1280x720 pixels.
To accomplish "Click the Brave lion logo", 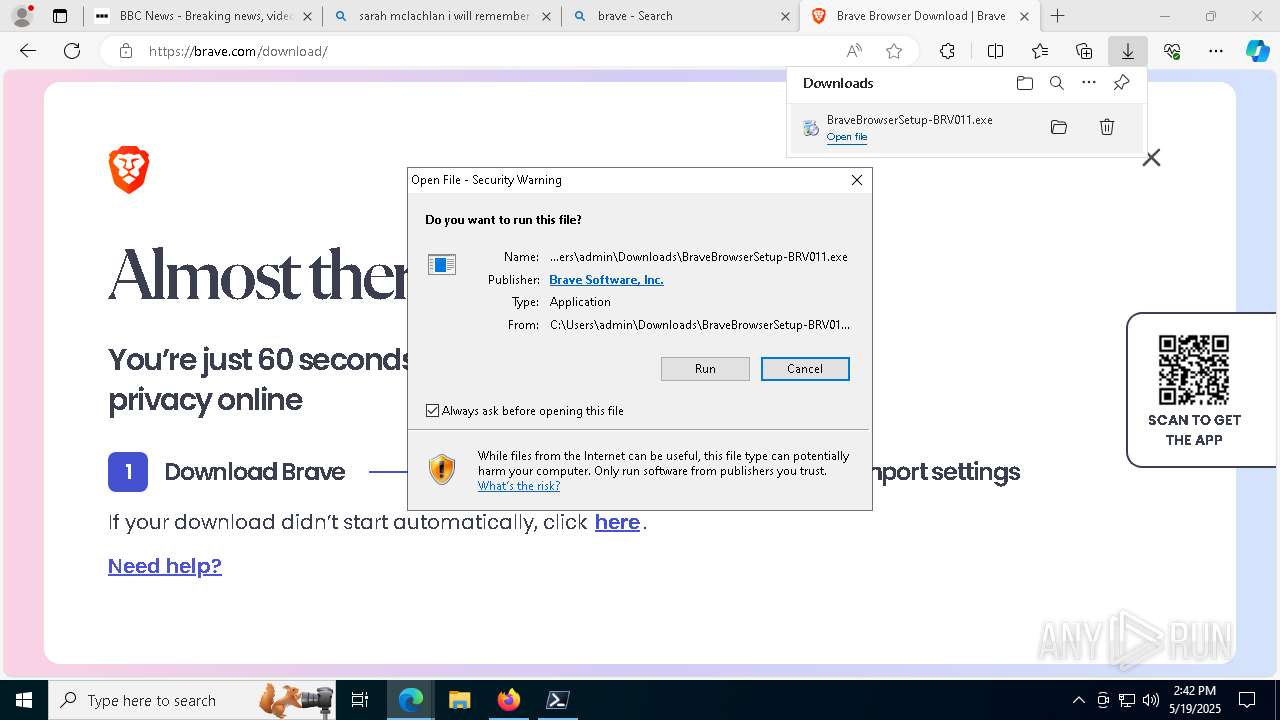I will click(129, 169).
